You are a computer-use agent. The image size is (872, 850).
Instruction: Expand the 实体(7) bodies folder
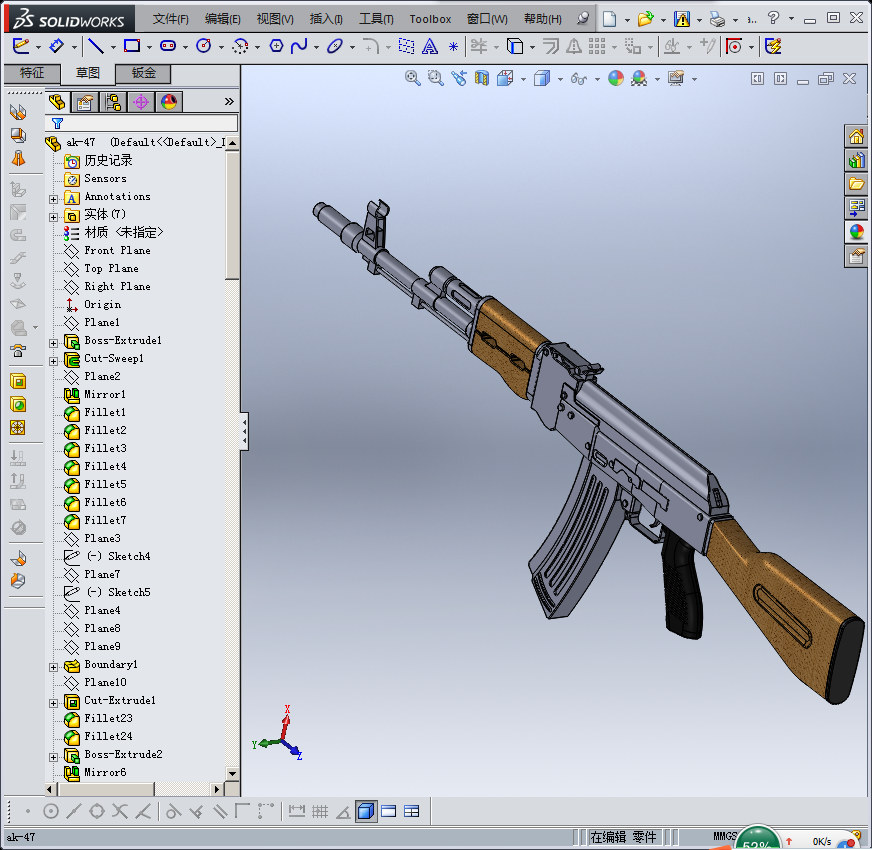click(x=53, y=217)
